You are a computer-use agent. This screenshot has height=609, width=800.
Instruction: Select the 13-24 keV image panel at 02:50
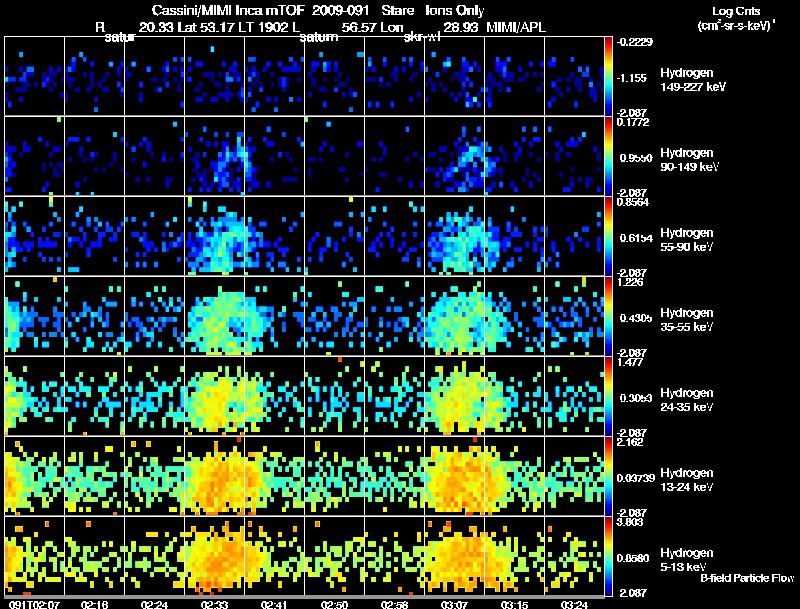pos(335,476)
